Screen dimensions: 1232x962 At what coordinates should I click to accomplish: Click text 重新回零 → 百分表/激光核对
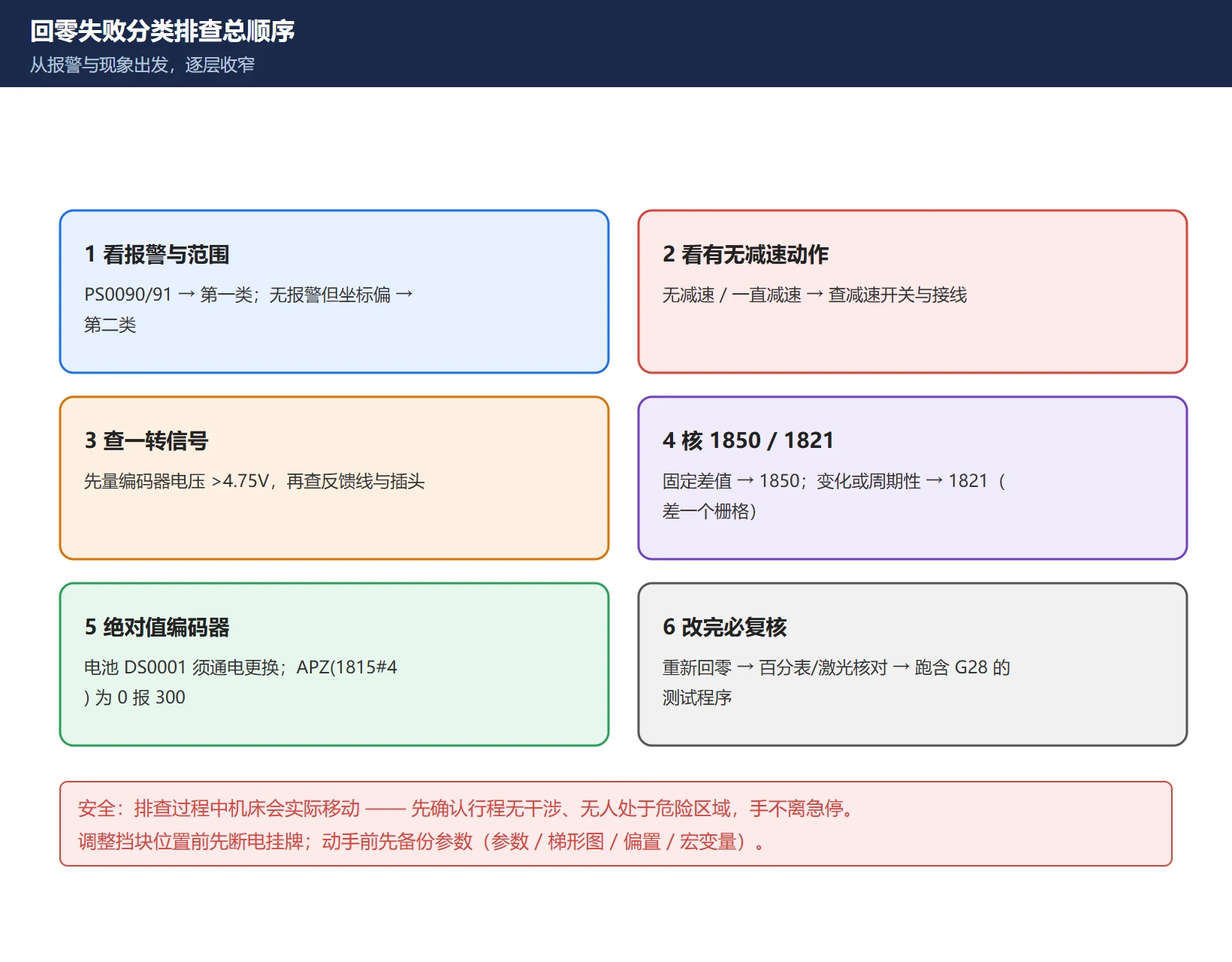(x=775, y=667)
